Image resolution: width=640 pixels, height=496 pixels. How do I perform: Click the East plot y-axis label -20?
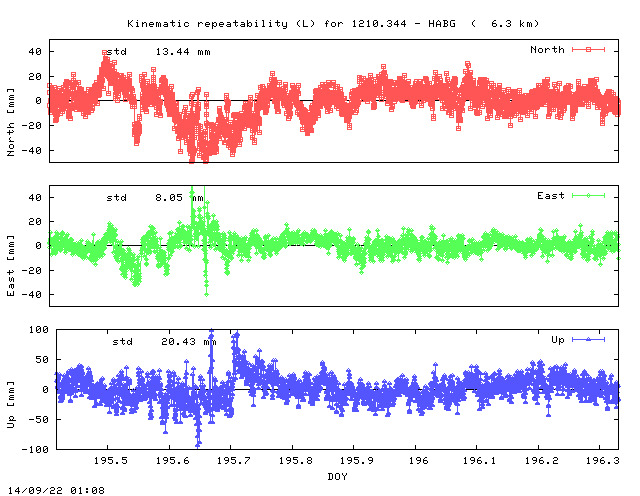click(x=32, y=270)
